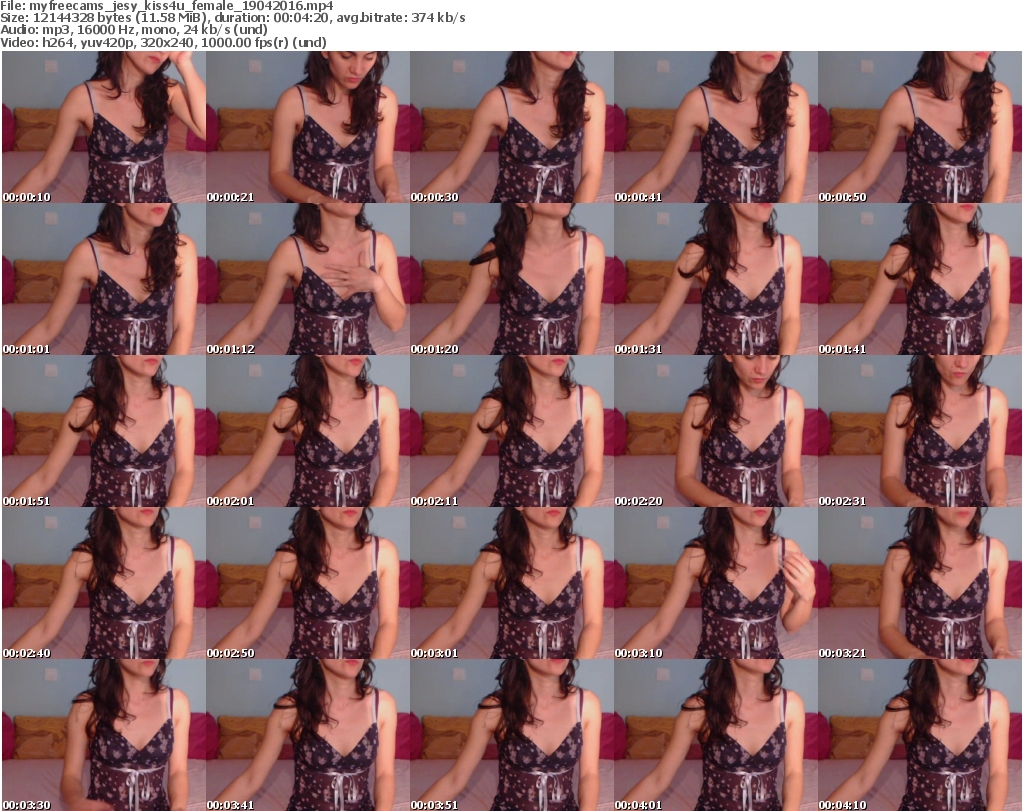Viewport: 1024px width, 811px height.
Task: Select the thumbnail stamped 00:04:10
Action: [x=920, y=735]
